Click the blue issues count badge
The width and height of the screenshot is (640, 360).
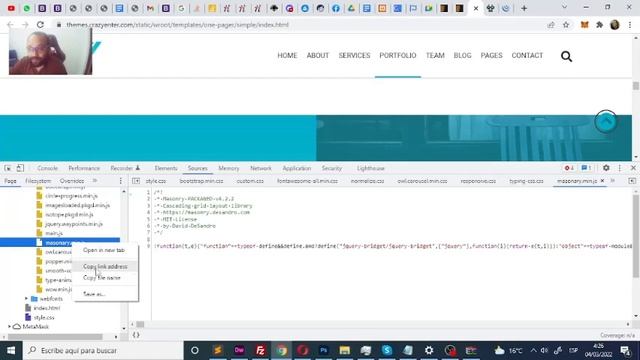pos(586,168)
